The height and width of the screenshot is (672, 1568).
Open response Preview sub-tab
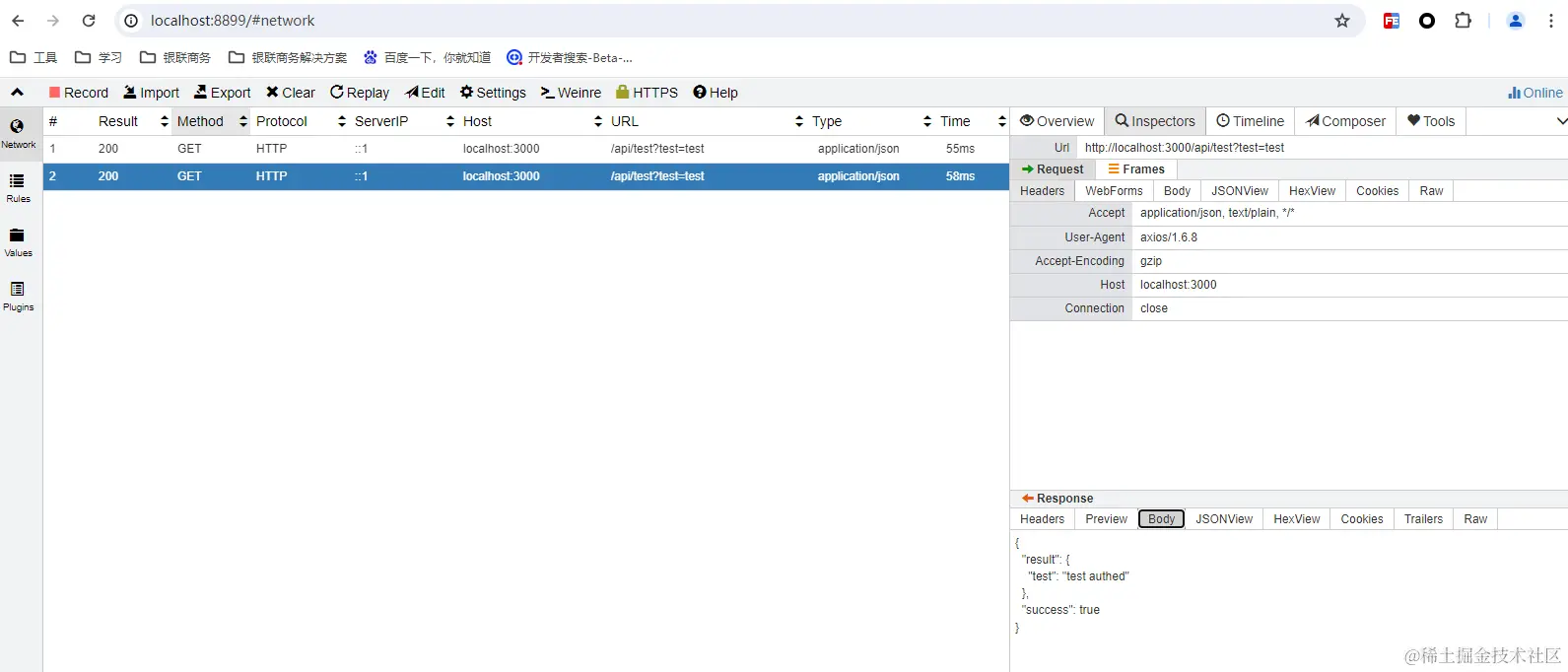coord(1106,519)
